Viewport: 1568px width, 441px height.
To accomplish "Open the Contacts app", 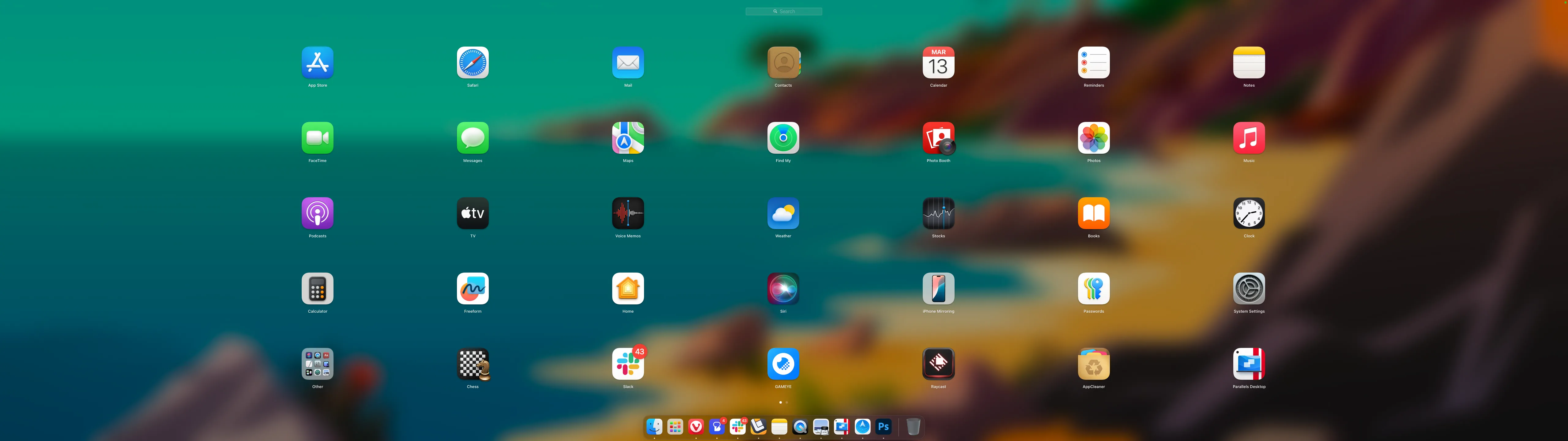I will (783, 63).
